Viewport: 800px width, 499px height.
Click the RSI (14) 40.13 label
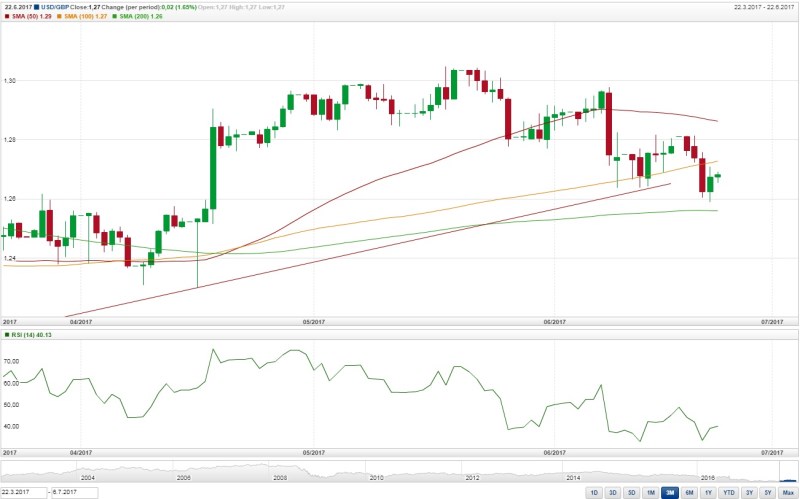(31, 335)
